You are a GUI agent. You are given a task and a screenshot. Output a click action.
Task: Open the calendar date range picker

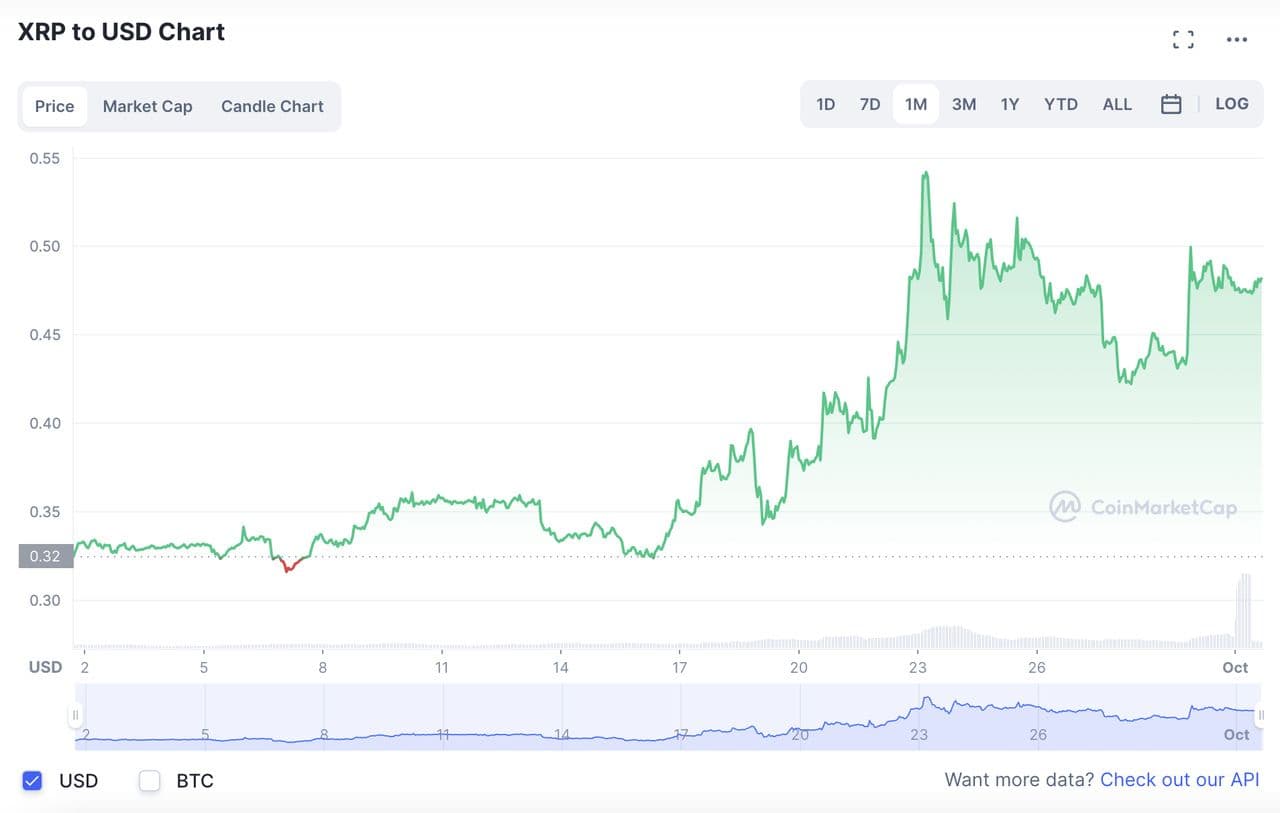point(1171,104)
